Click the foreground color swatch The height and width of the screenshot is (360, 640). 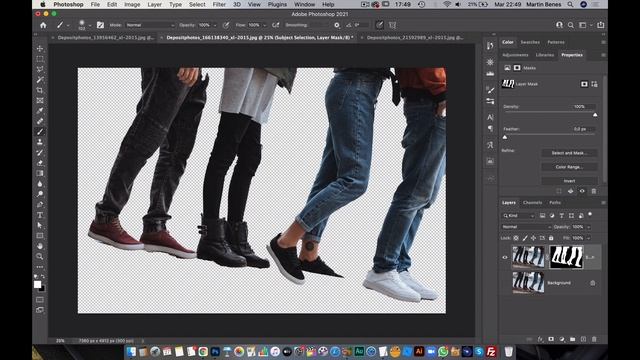38,284
